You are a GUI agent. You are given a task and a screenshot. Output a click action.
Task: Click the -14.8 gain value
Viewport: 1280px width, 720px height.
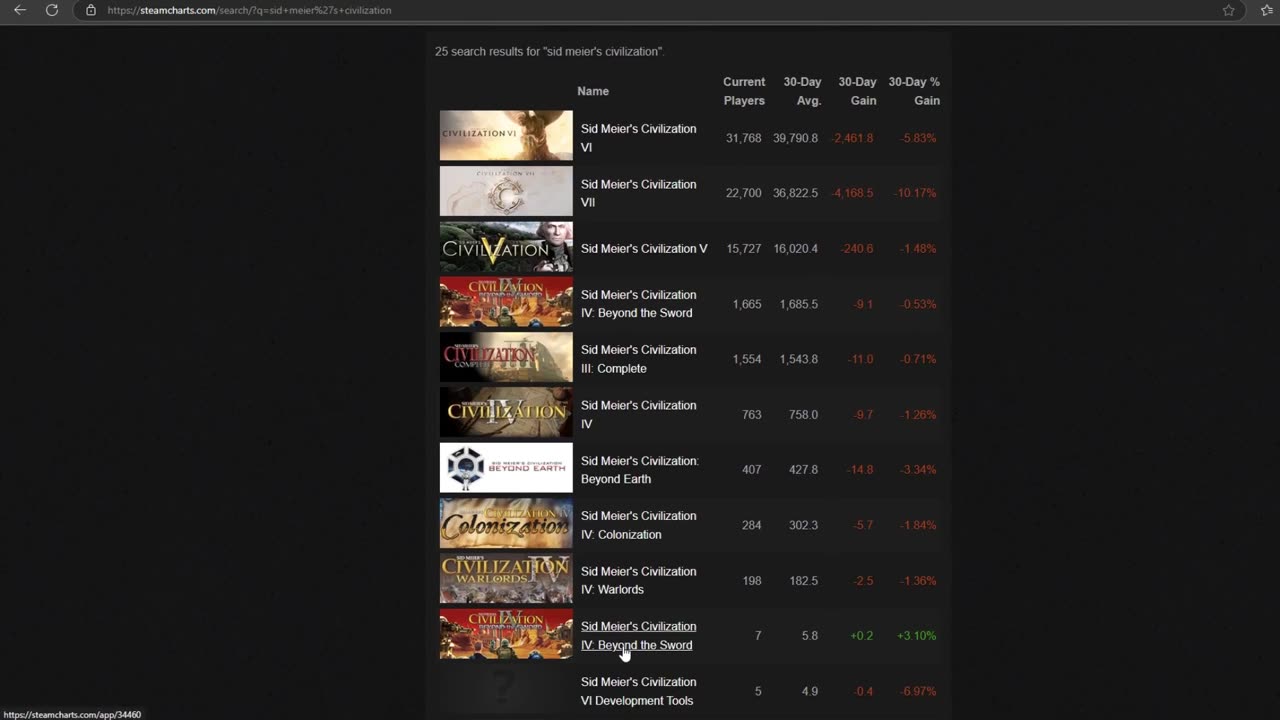pos(860,470)
